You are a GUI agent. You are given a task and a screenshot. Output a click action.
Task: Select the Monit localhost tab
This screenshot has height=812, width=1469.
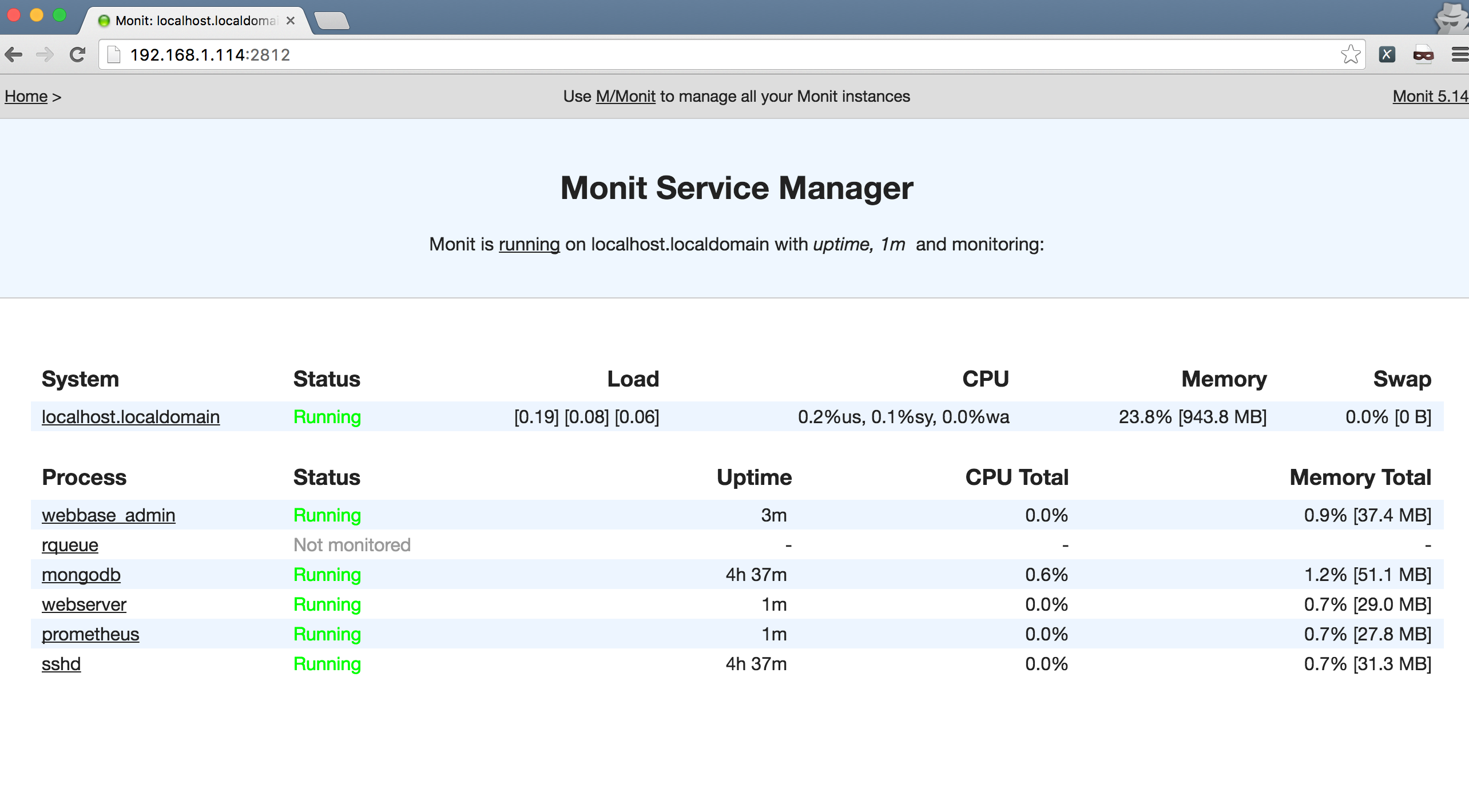pos(194,21)
